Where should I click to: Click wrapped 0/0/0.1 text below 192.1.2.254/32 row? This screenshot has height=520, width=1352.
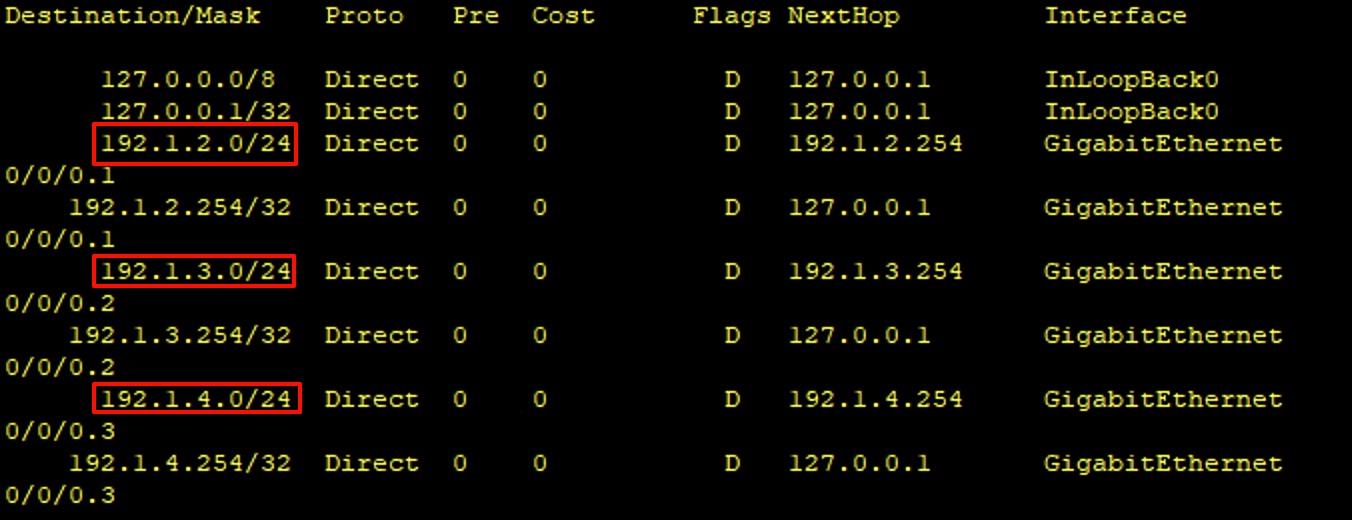point(60,241)
